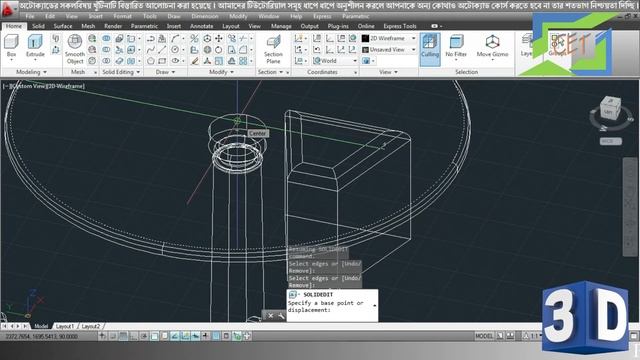
Task: Toggle Ortho Mode in status bar
Action: [133, 336]
